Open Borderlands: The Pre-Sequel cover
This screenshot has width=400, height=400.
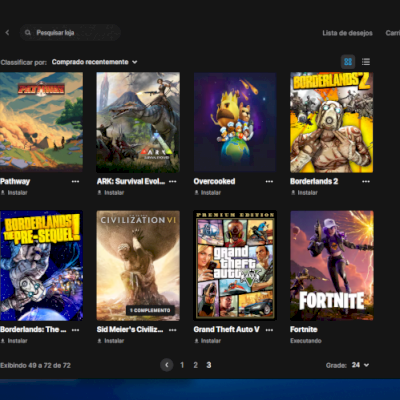[x=41, y=266]
